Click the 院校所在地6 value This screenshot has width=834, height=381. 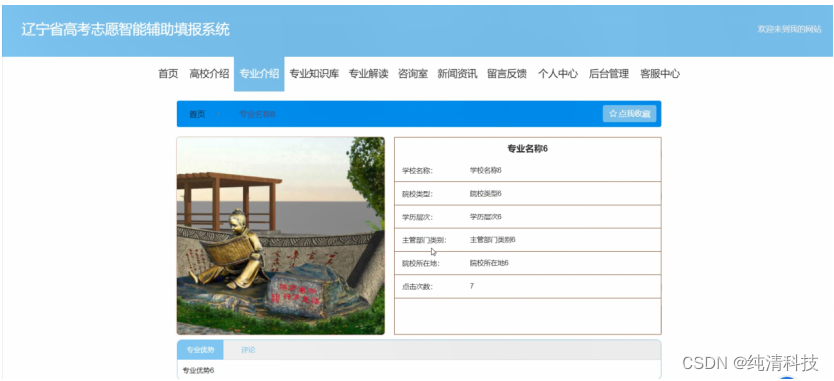[489, 263]
